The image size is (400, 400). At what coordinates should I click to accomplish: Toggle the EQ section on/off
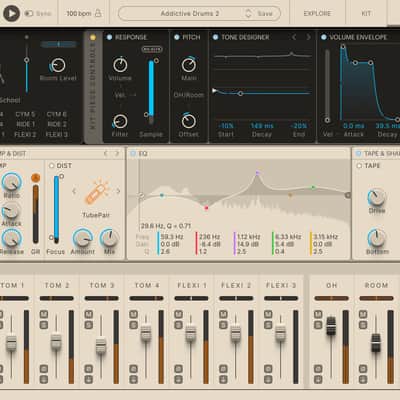click(133, 153)
